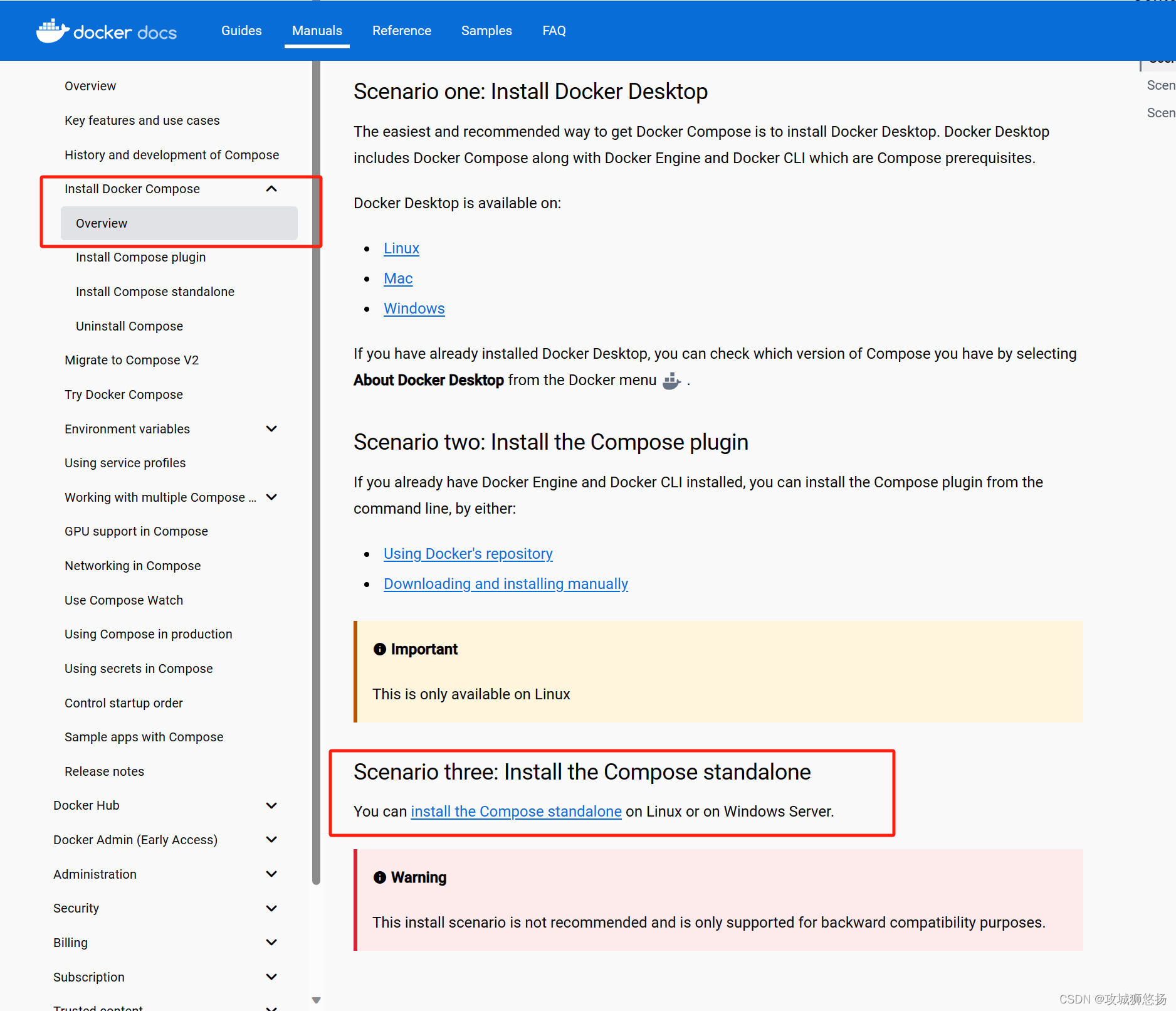Image resolution: width=1176 pixels, height=1011 pixels.
Task: Expand the Docker Hub sidebar section
Action: (x=271, y=805)
